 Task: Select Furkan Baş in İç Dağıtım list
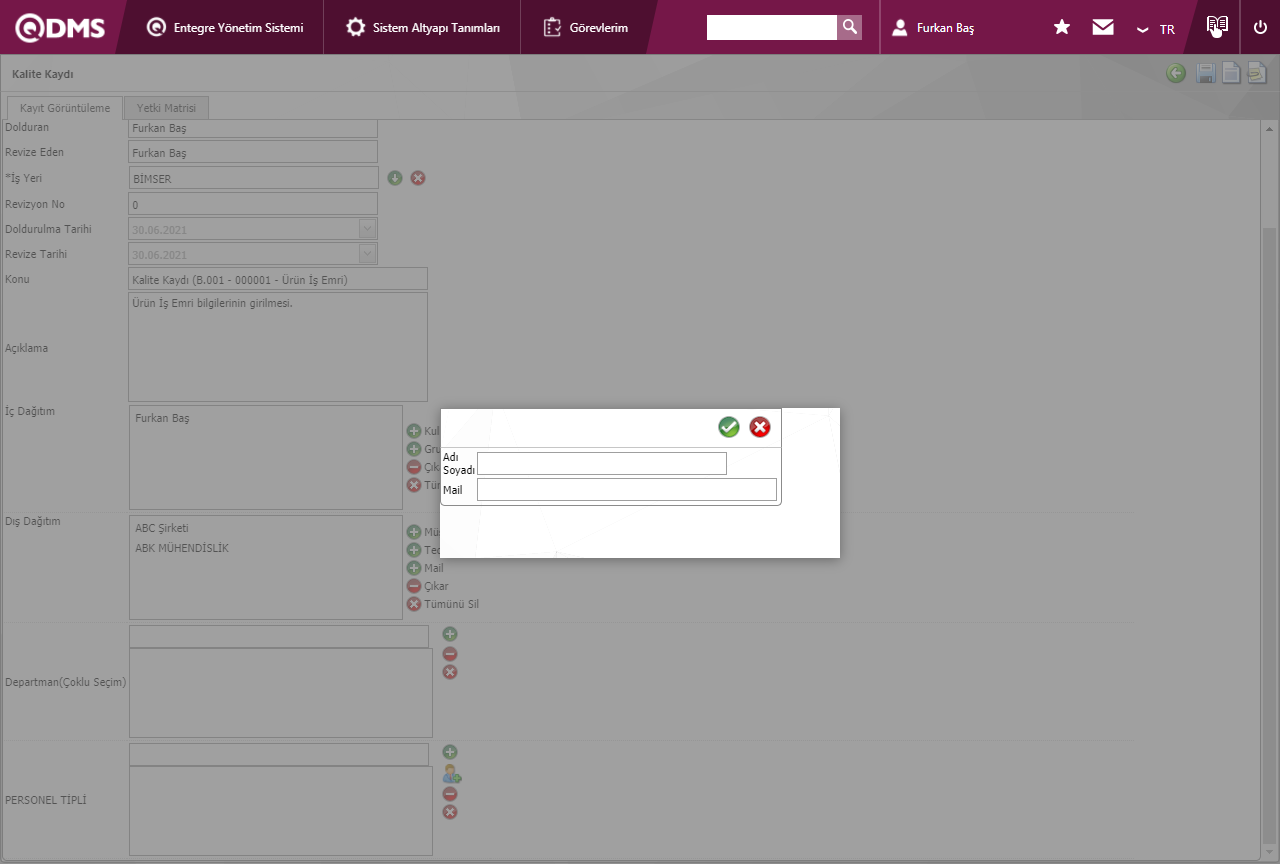[162, 418]
